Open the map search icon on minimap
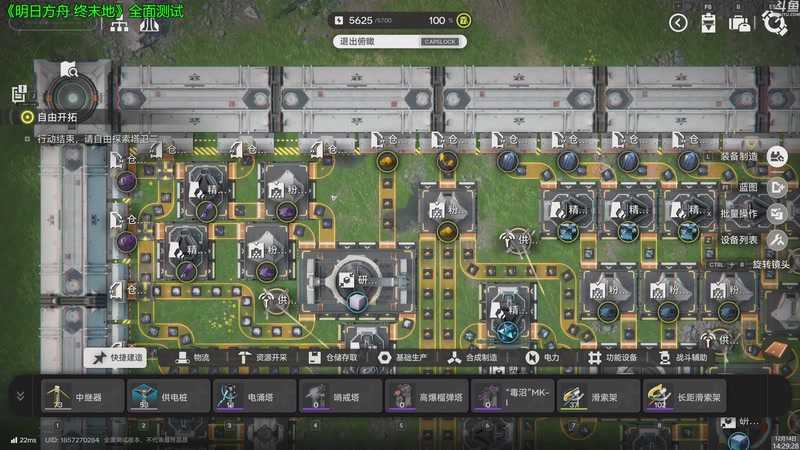The height and width of the screenshot is (450, 800). pyautogui.click(x=69, y=70)
